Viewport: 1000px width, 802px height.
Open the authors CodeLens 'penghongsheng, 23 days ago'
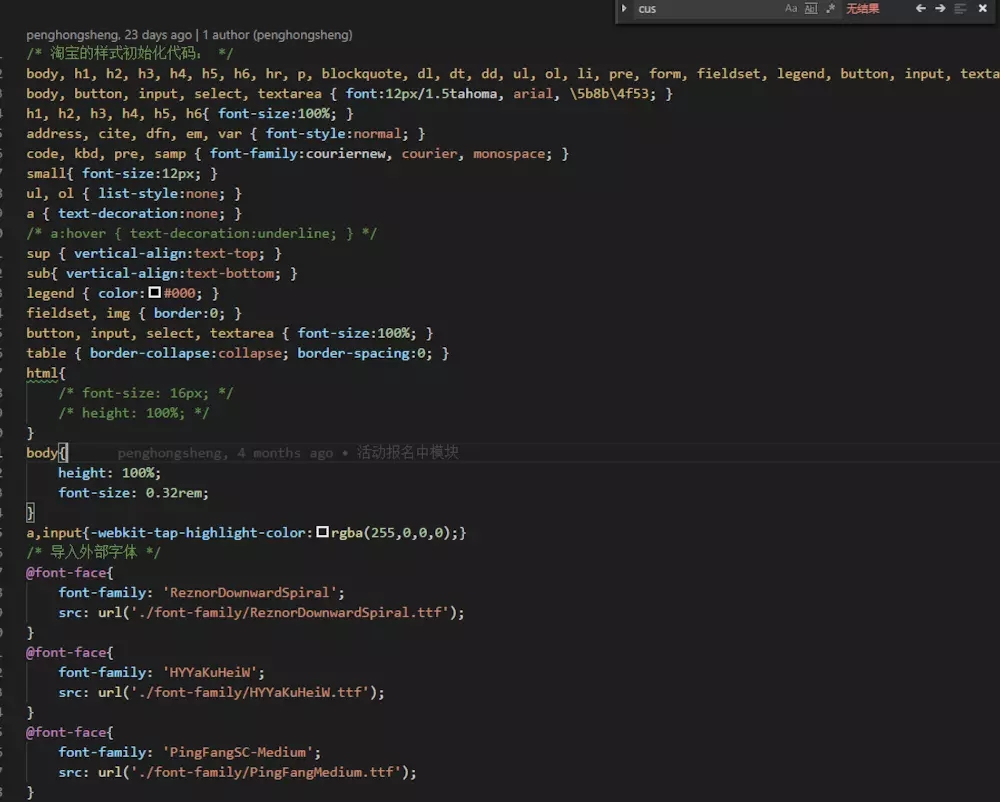(108, 35)
